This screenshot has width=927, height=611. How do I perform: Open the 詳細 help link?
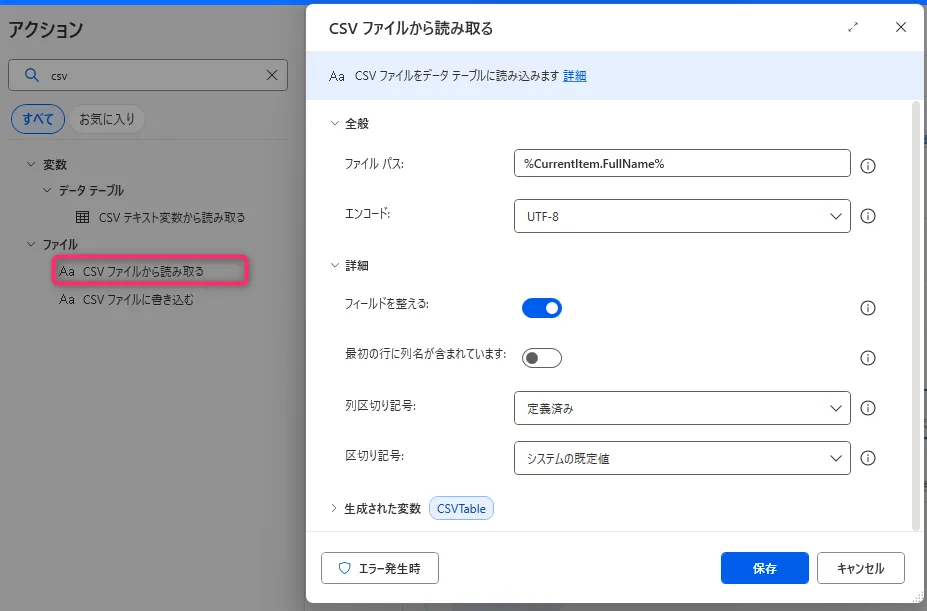575,75
